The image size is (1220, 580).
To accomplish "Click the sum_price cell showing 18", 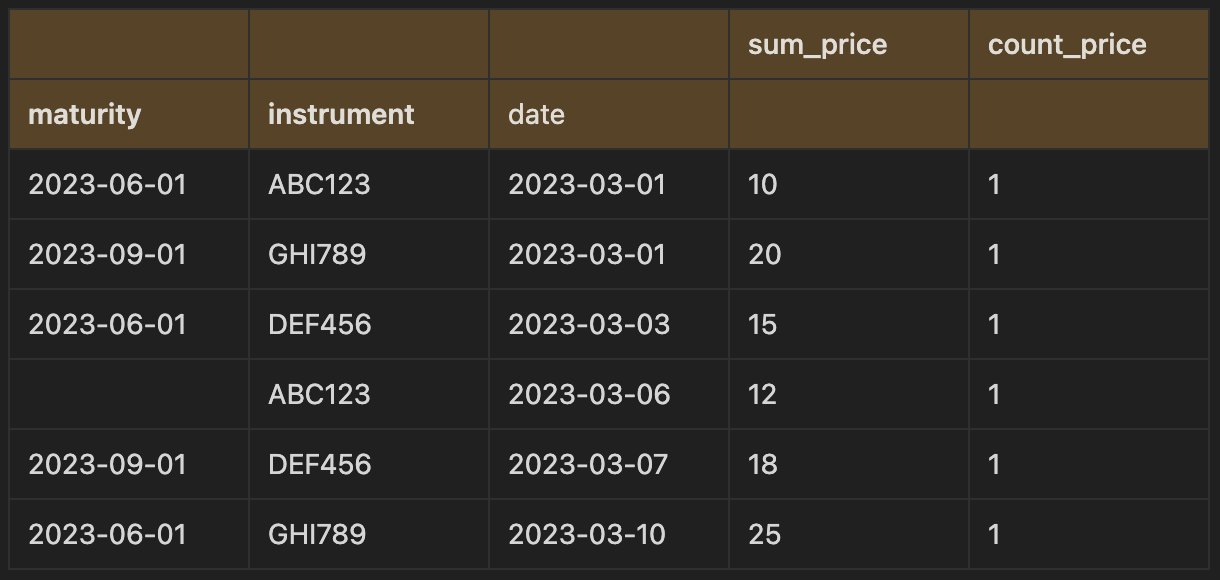I will [x=849, y=464].
